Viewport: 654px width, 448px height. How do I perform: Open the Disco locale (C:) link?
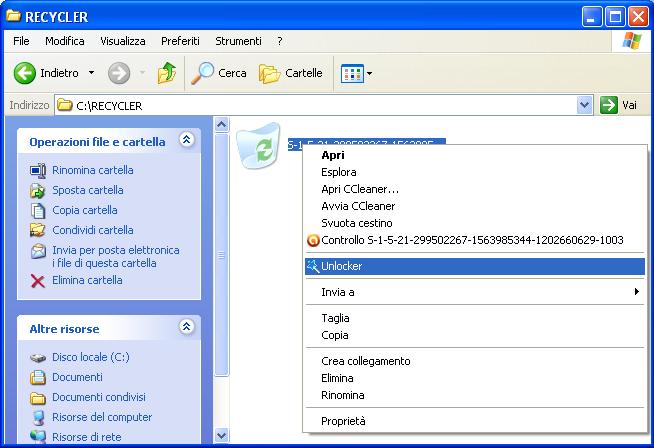(x=91, y=357)
